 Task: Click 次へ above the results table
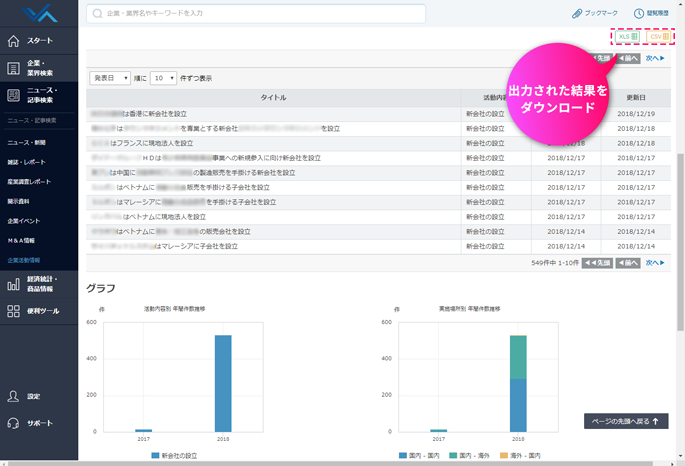click(x=655, y=58)
